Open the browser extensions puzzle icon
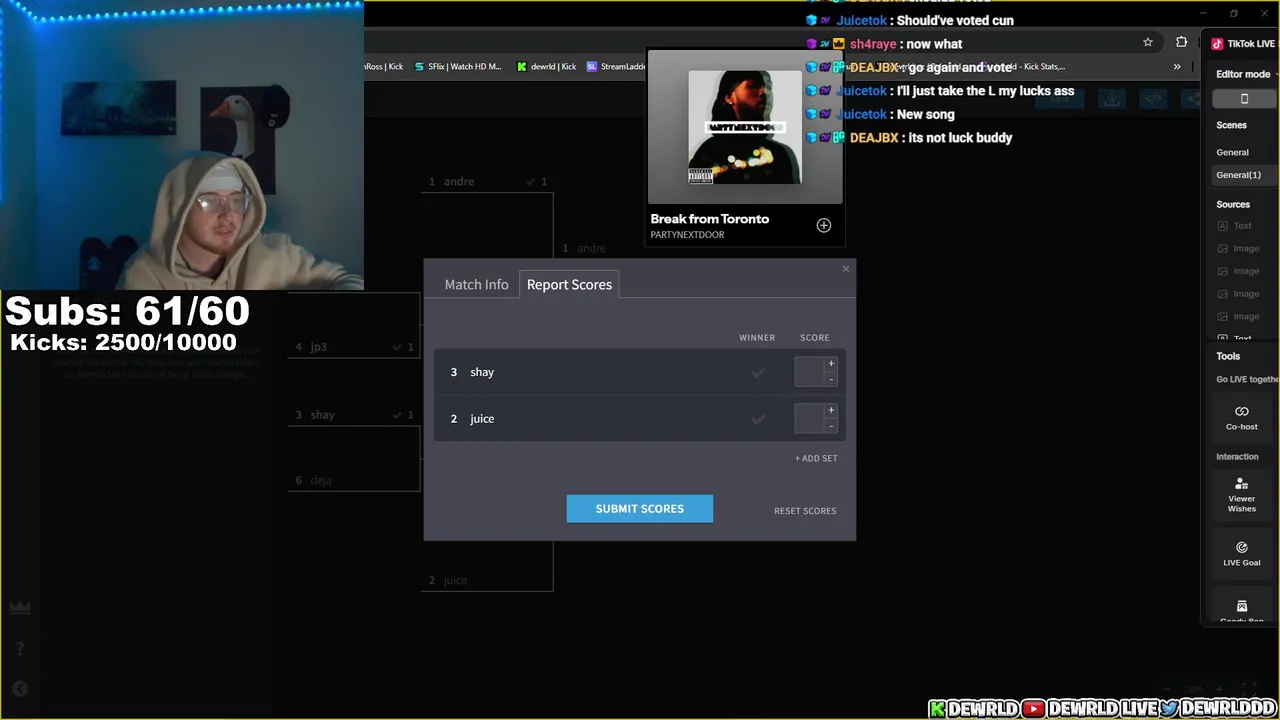This screenshot has width=1280, height=720. (x=1182, y=42)
